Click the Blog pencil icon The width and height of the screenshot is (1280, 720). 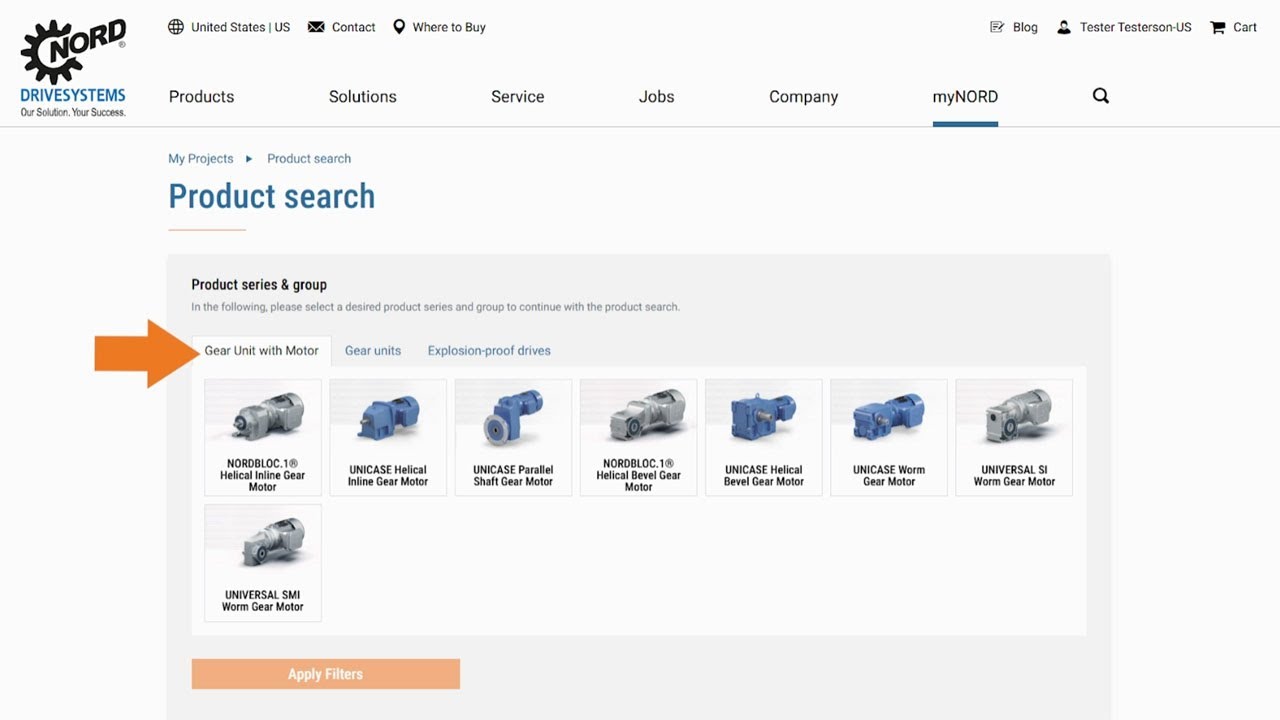pos(997,27)
